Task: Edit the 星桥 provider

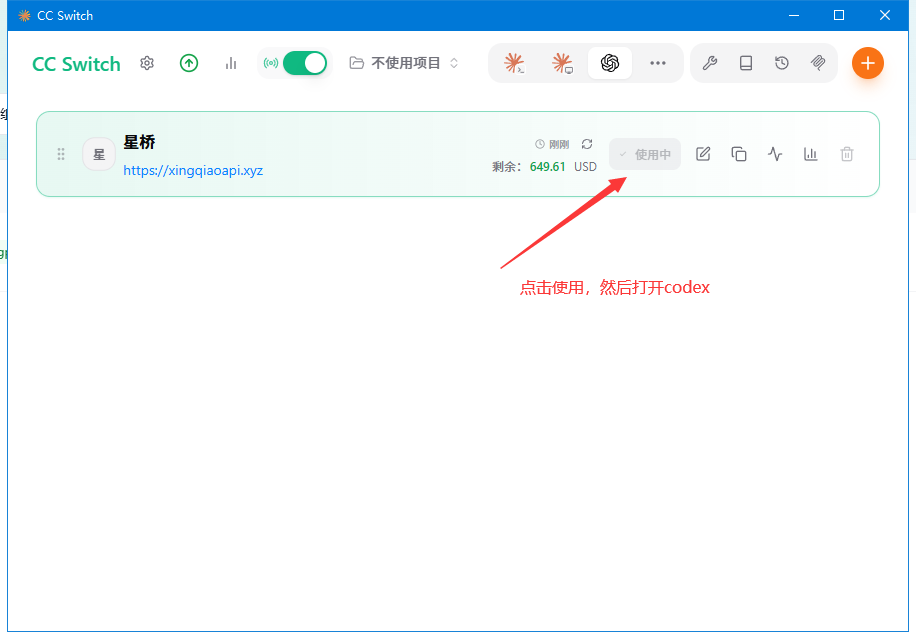Action: coord(703,154)
